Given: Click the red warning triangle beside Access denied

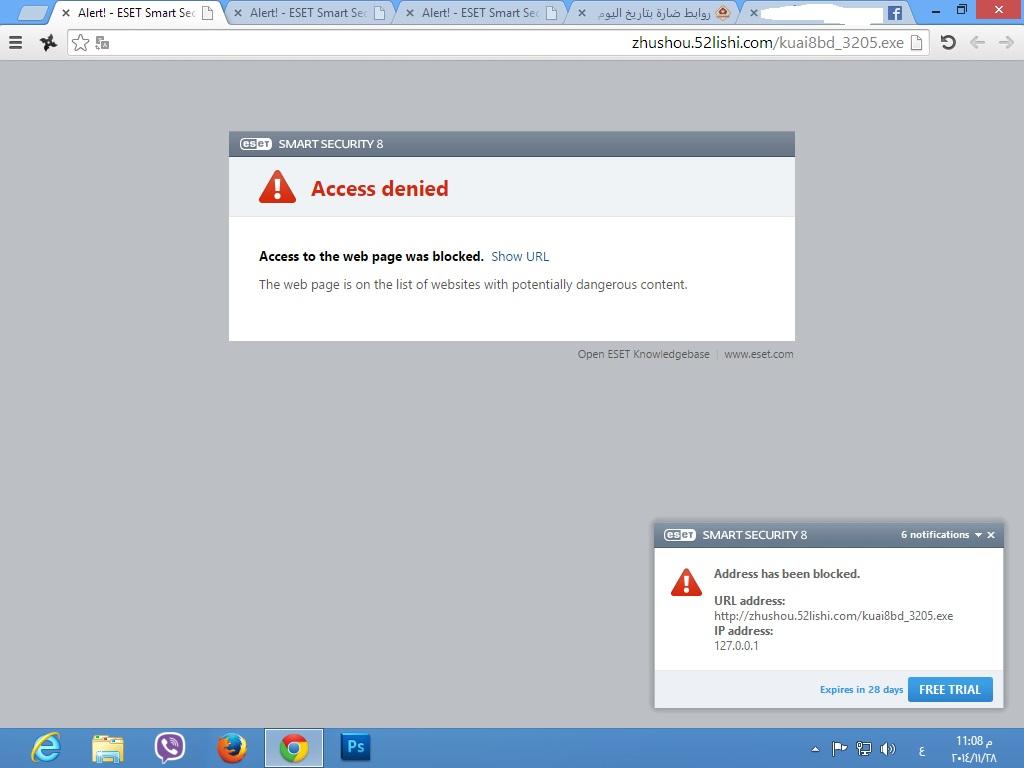Looking at the screenshot, I should 277,187.
